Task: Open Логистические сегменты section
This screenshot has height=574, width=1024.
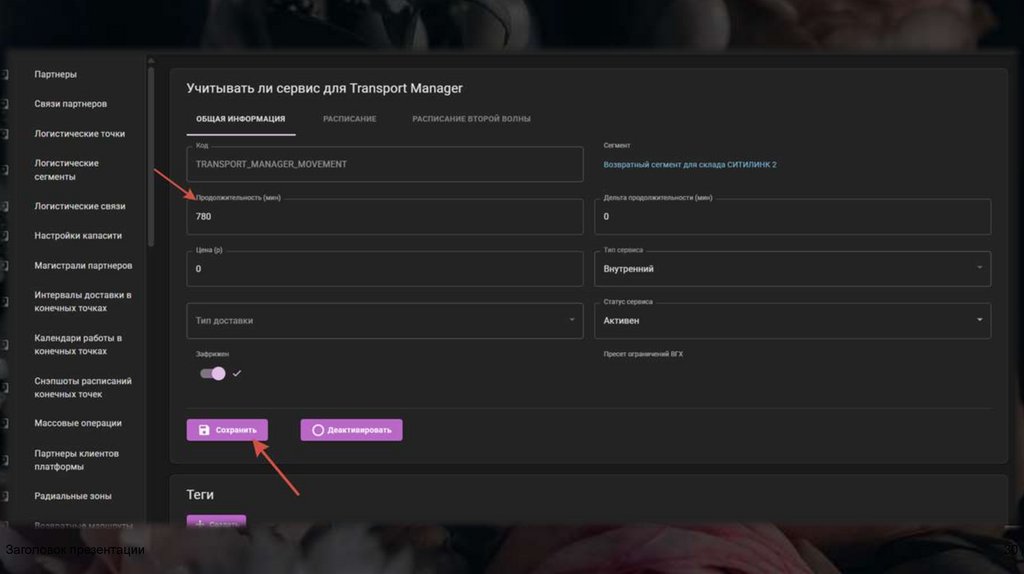Action: coord(67,170)
